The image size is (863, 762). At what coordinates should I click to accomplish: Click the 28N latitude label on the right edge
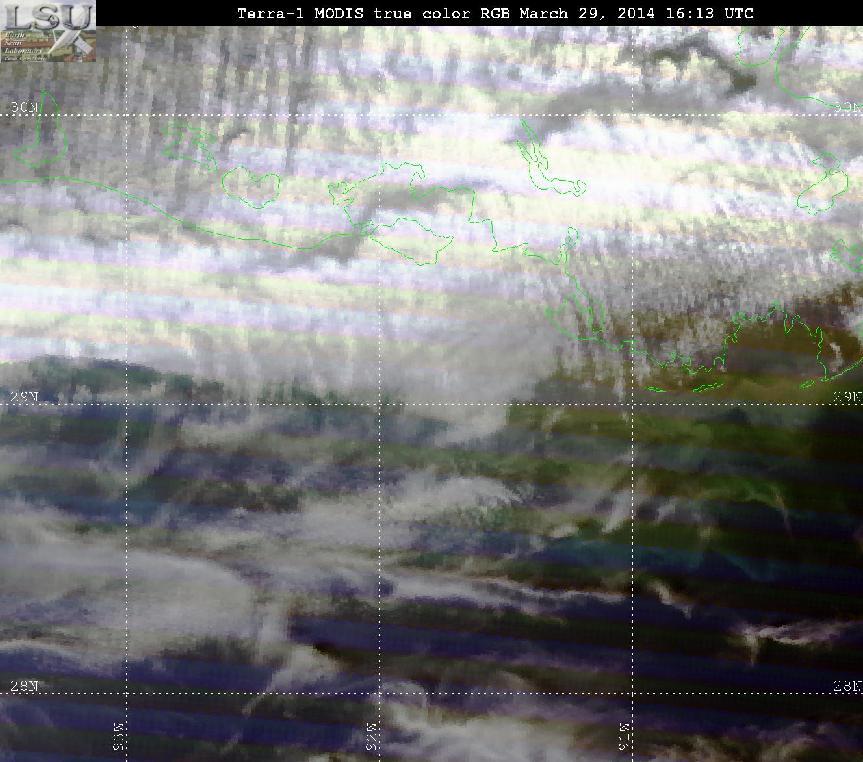(848, 686)
